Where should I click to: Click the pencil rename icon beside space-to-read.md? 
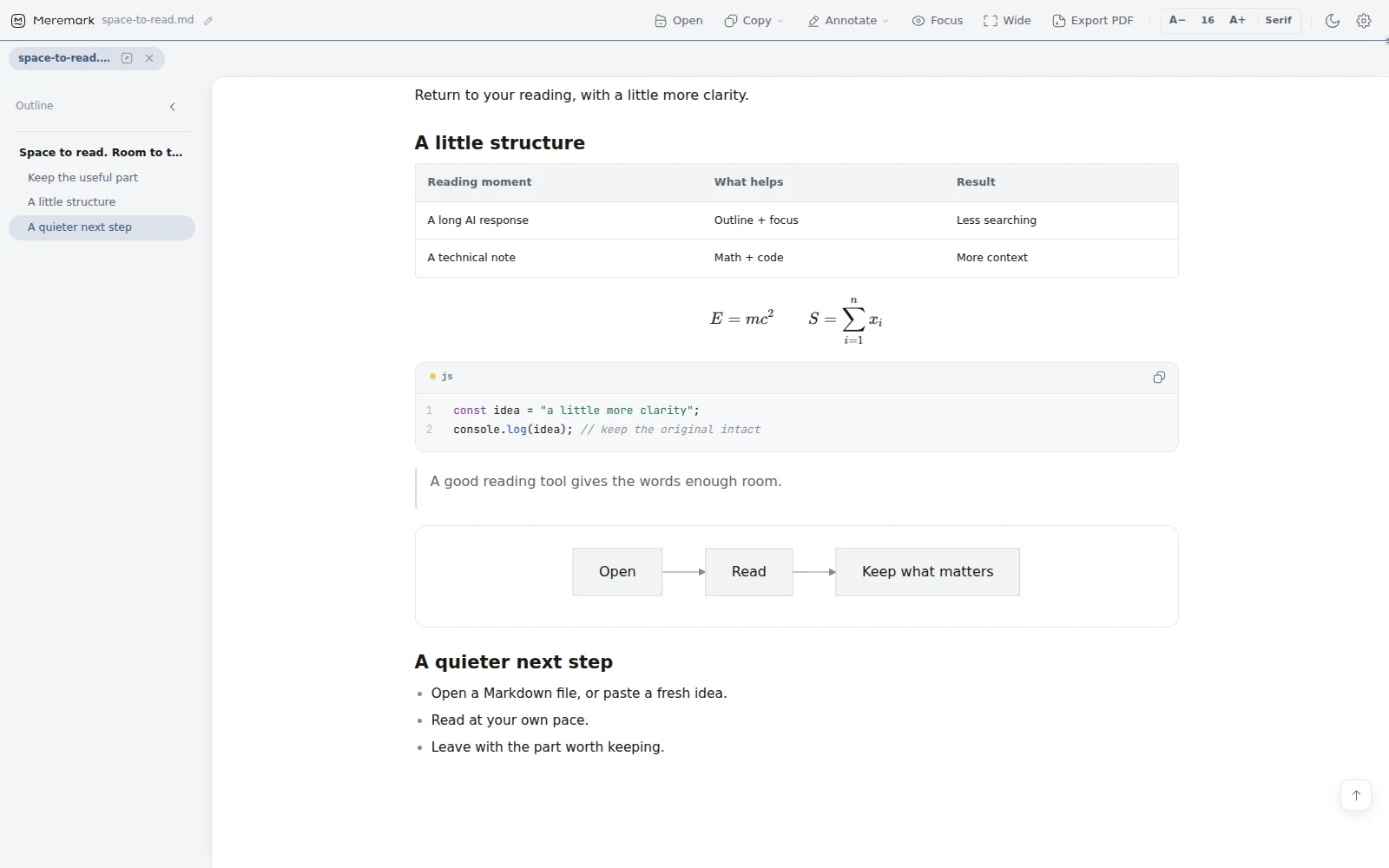(x=208, y=20)
